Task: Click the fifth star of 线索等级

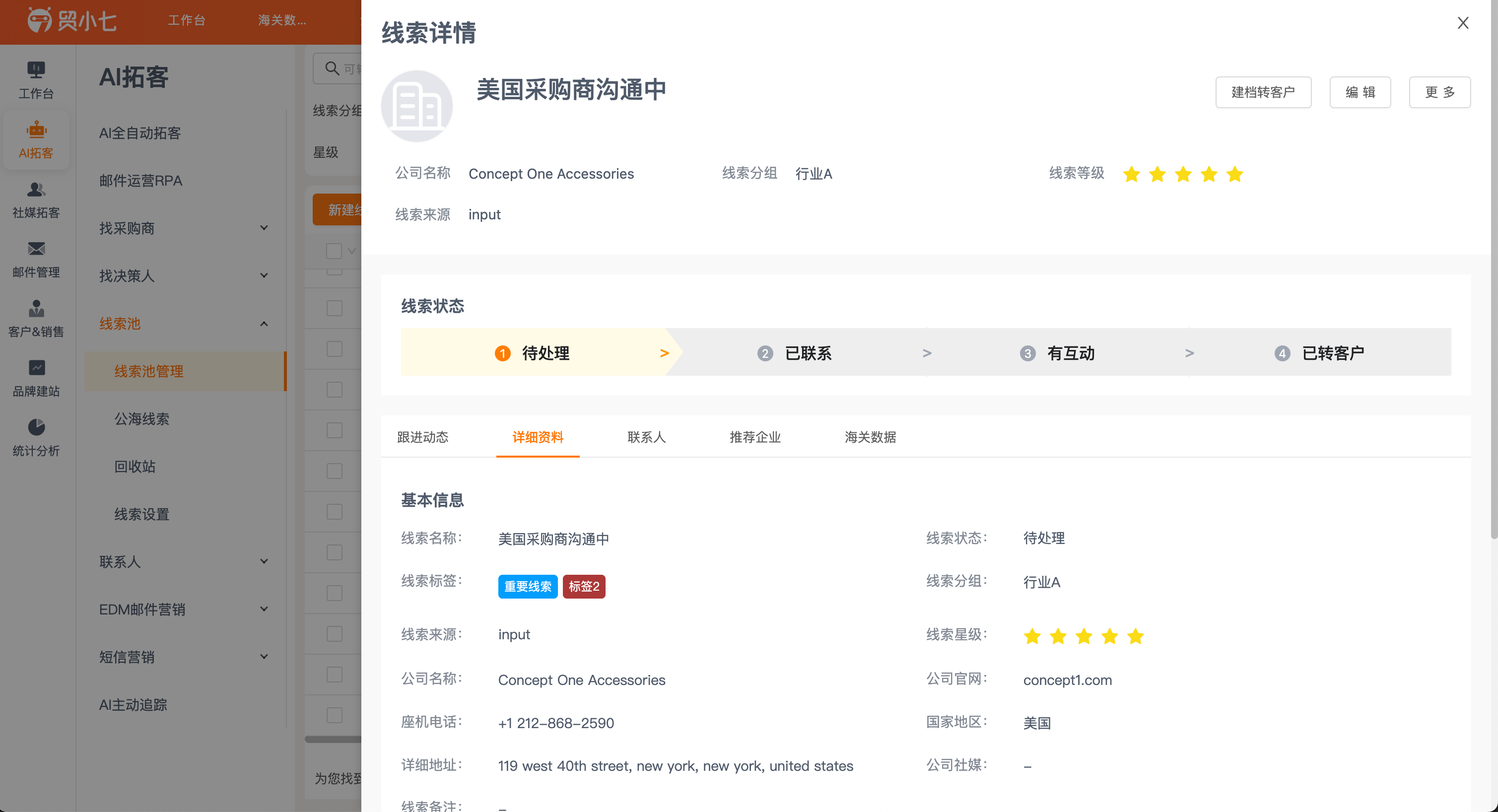Action: coord(1234,174)
